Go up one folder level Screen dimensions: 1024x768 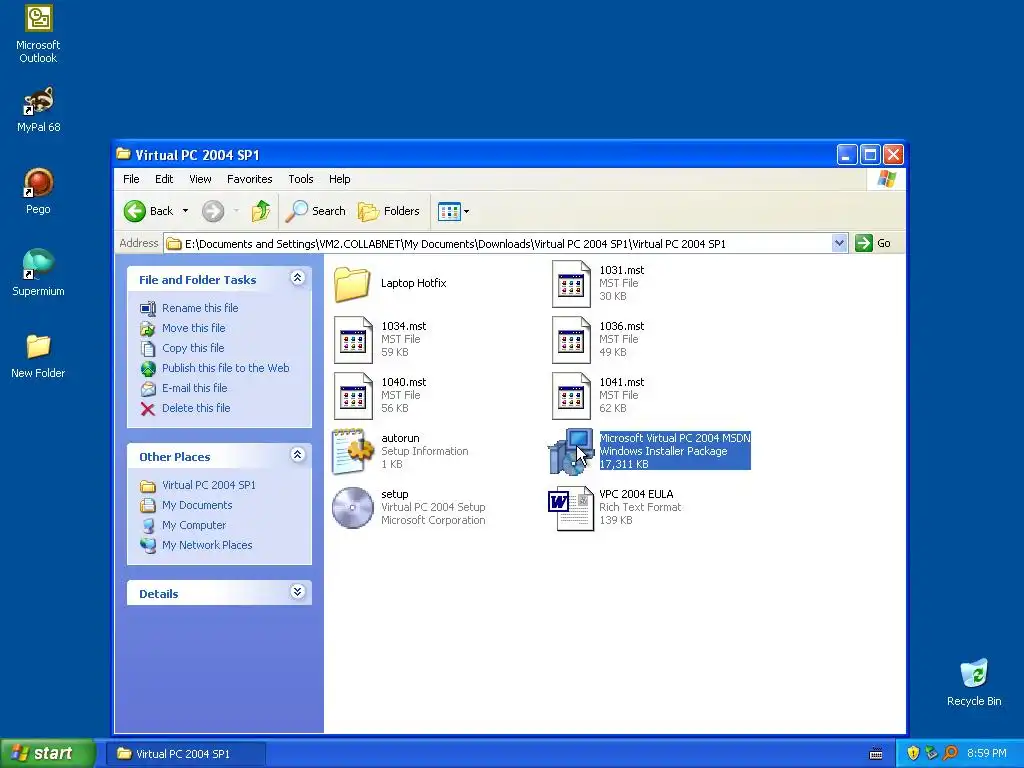pos(261,211)
